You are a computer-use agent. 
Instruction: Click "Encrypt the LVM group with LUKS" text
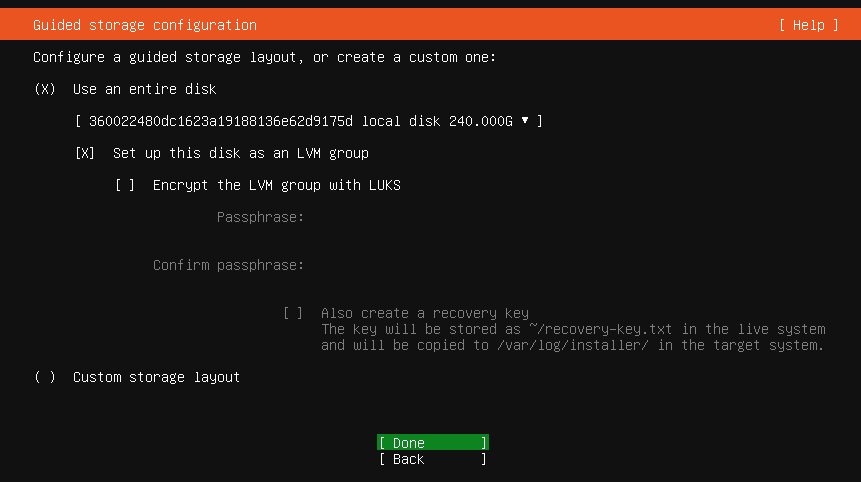277,185
